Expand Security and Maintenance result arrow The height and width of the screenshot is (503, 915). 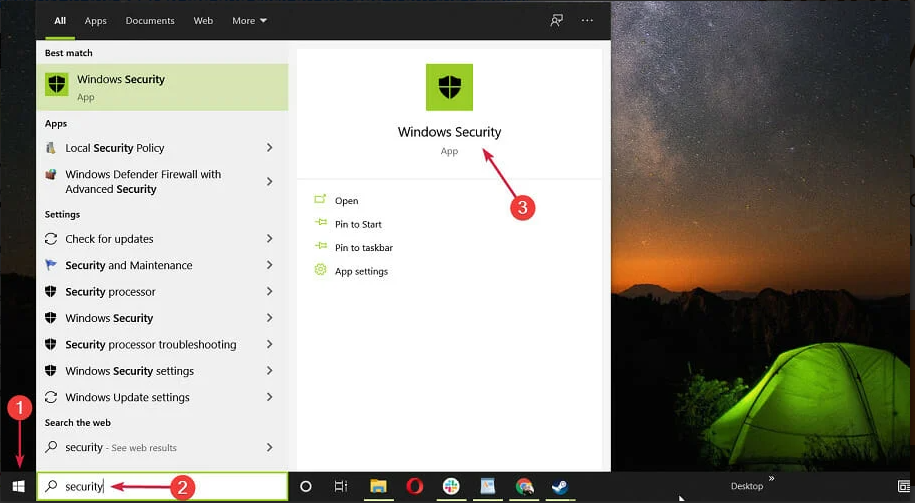[x=269, y=265]
